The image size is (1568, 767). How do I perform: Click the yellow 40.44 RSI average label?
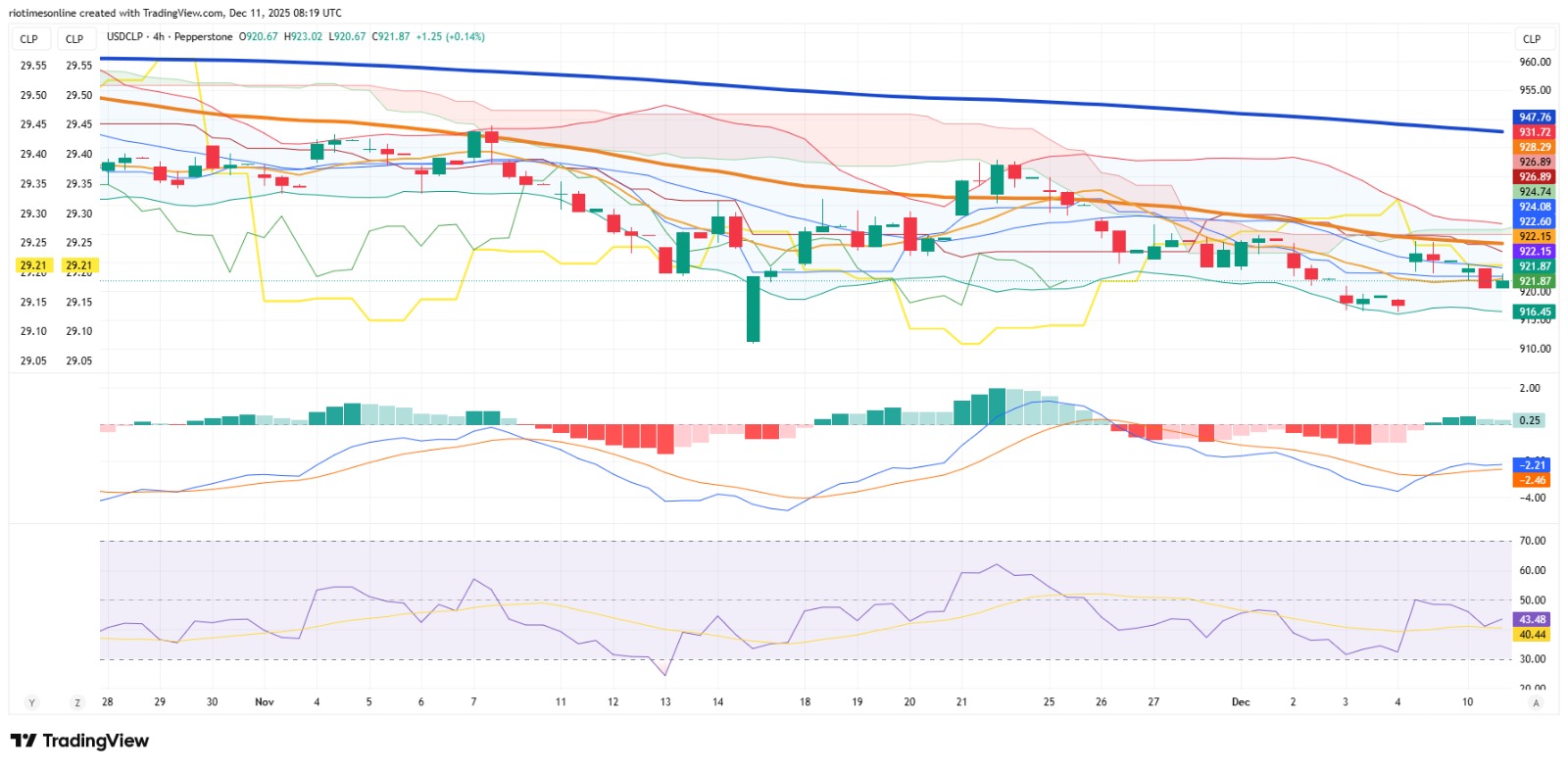click(x=1533, y=635)
